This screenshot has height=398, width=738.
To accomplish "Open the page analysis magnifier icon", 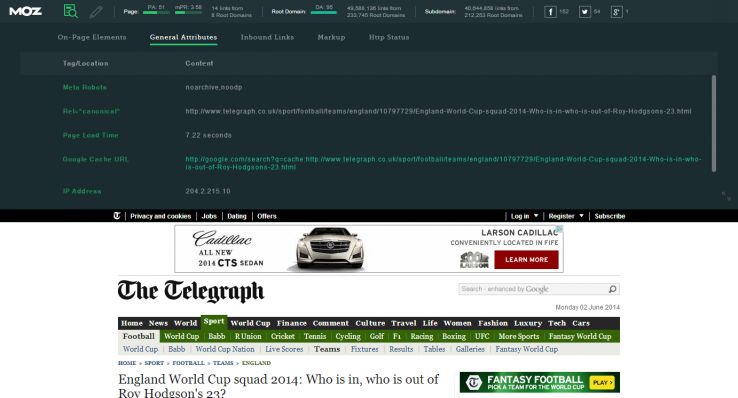I will pyautogui.click(x=71, y=11).
